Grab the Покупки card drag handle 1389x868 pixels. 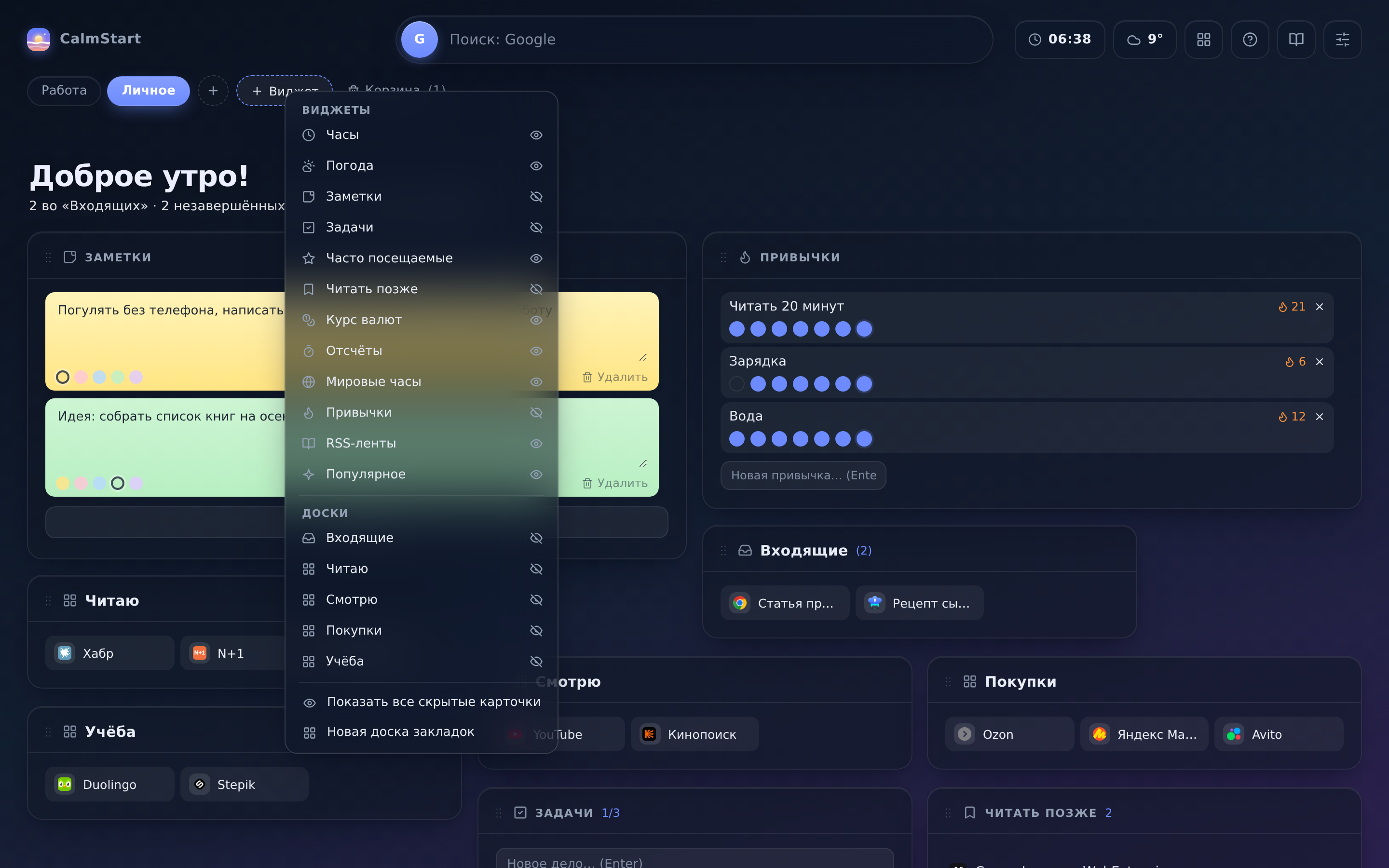[948, 681]
